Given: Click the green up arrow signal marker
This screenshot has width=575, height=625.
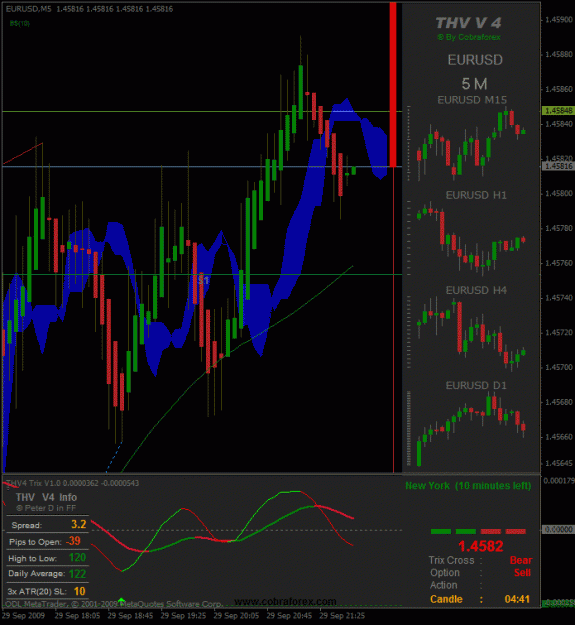Looking at the screenshot, I should [122, 600].
